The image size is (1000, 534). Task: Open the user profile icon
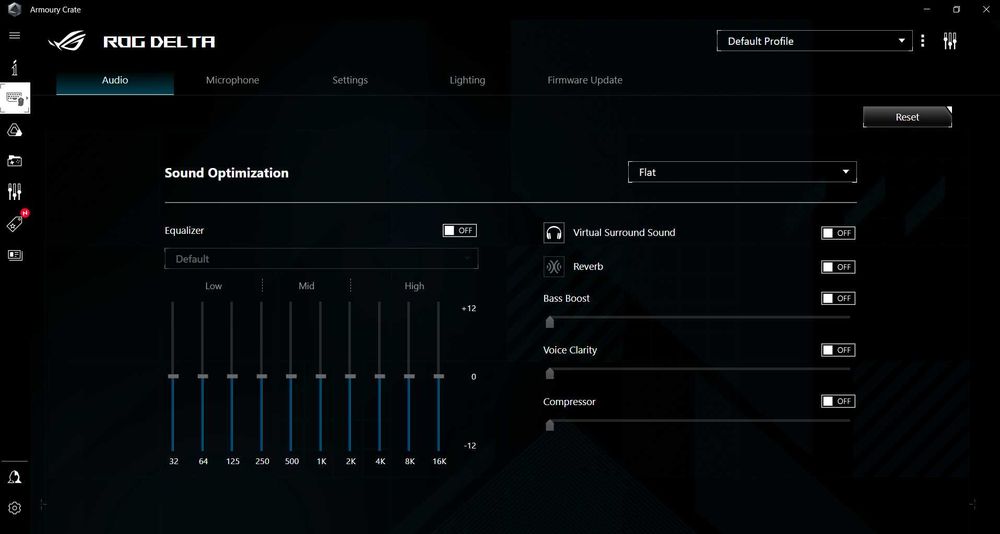point(15,478)
